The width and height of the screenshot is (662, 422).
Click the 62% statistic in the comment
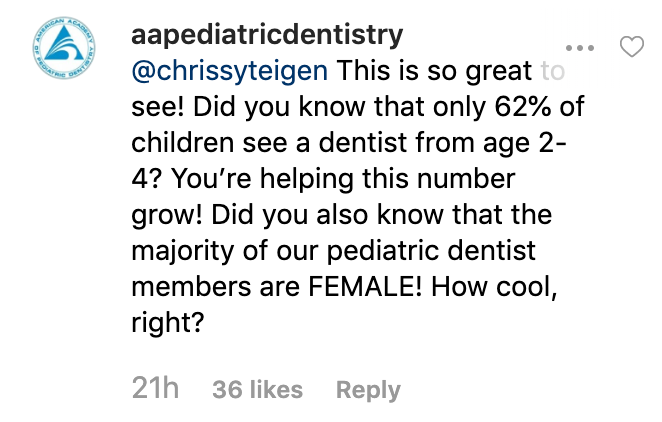[x=523, y=106]
